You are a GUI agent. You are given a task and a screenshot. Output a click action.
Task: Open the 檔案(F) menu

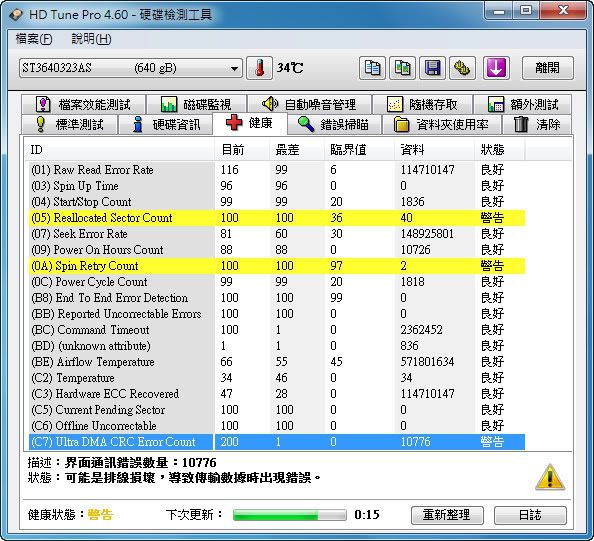[x=34, y=39]
